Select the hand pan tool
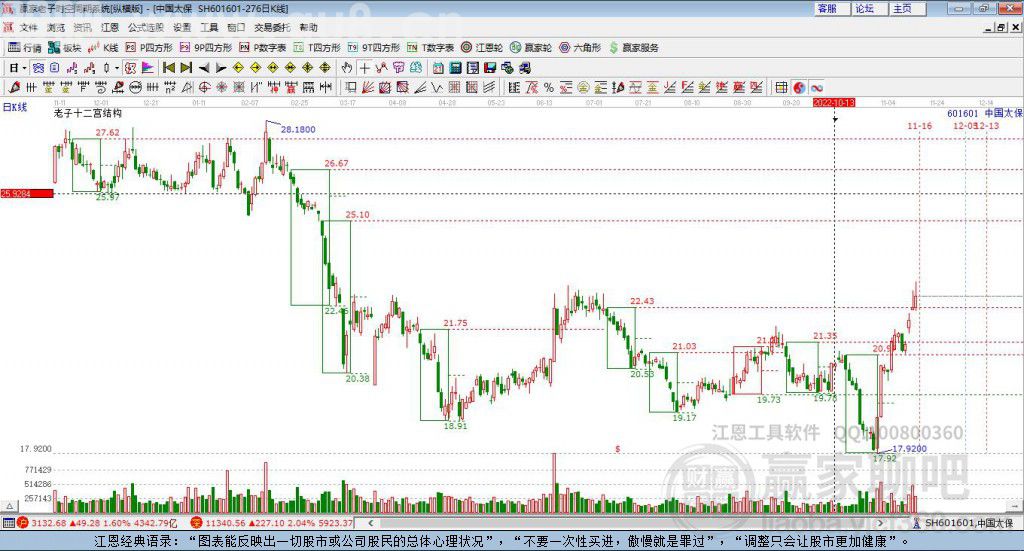The image size is (1024, 551). (x=347, y=68)
